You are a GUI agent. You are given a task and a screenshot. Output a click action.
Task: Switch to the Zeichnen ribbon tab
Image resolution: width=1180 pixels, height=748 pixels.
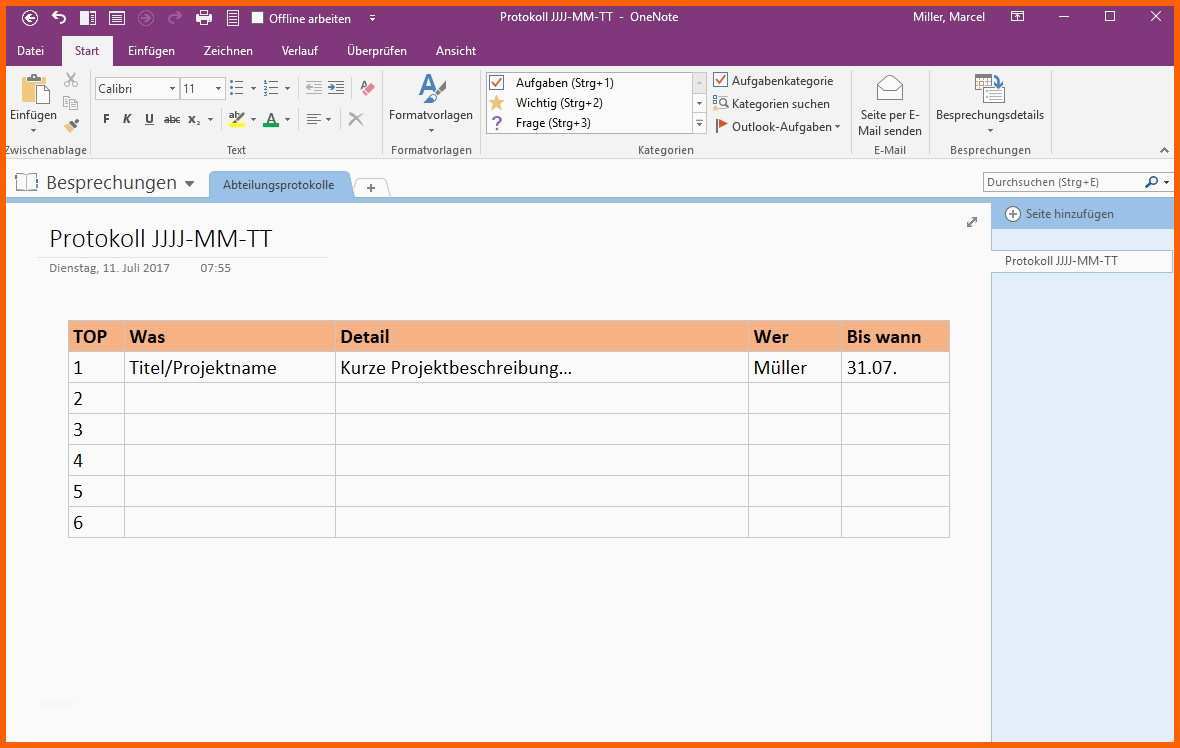click(x=228, y=51)
